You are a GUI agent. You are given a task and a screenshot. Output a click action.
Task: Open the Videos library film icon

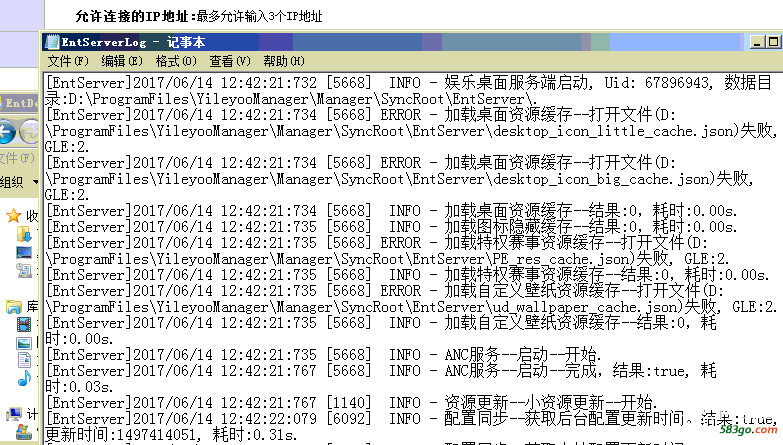click(24, 325)
